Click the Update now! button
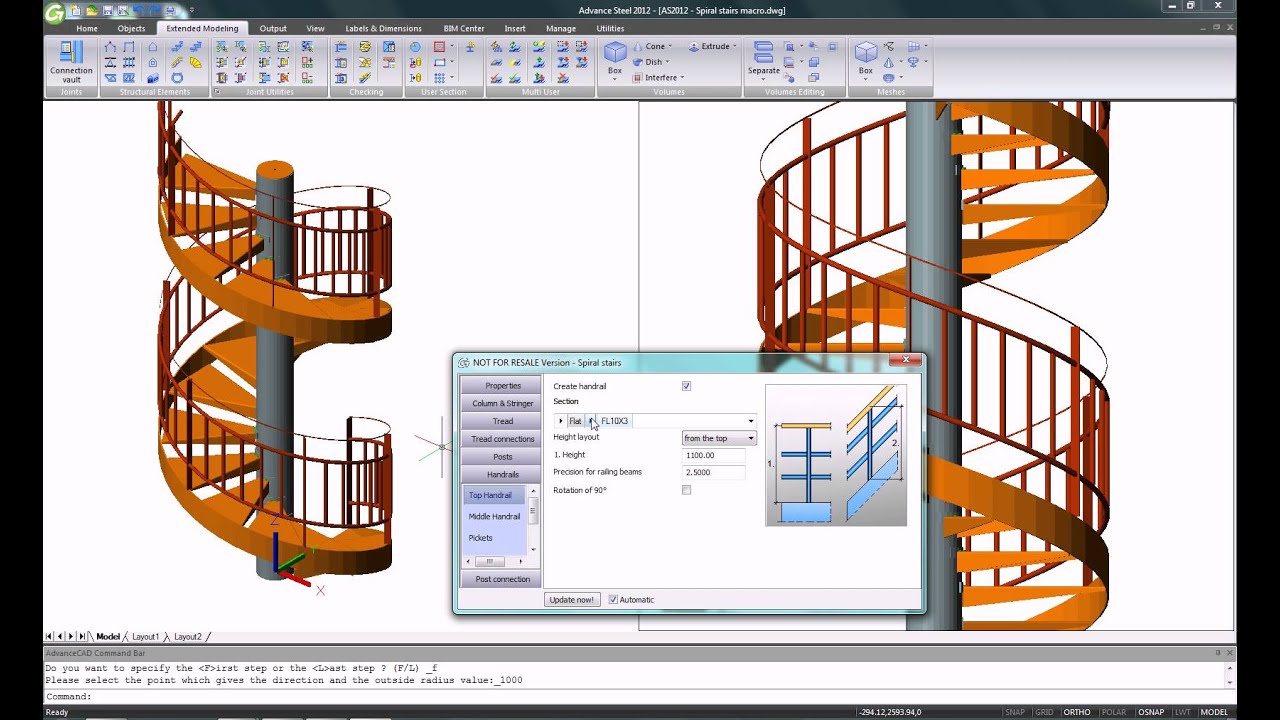 571,600
